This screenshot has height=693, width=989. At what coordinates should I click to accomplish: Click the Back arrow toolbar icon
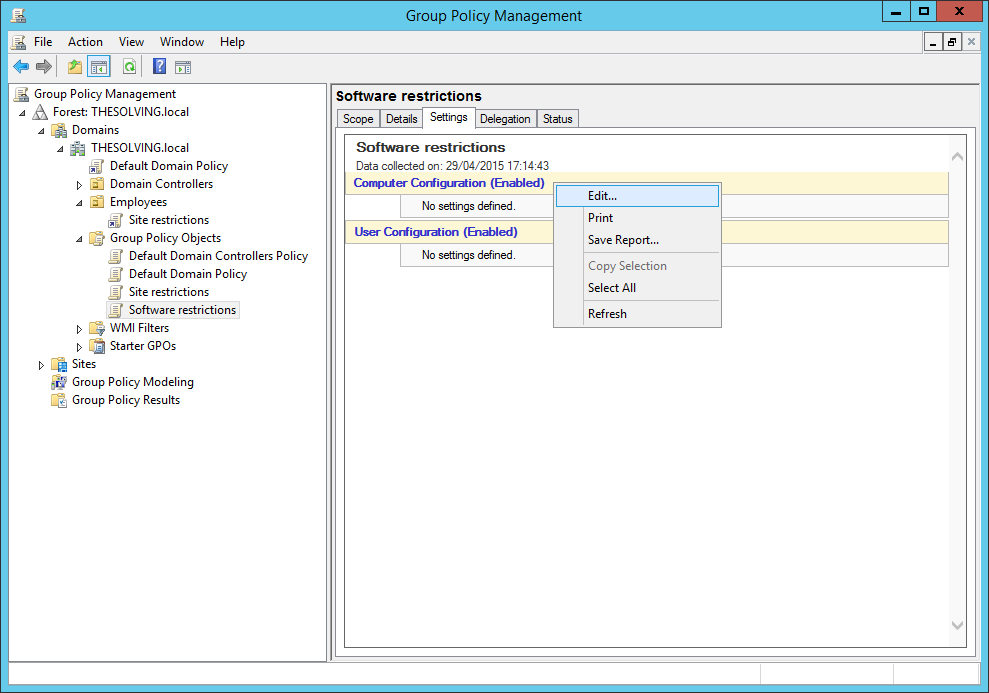pos(21,66)
